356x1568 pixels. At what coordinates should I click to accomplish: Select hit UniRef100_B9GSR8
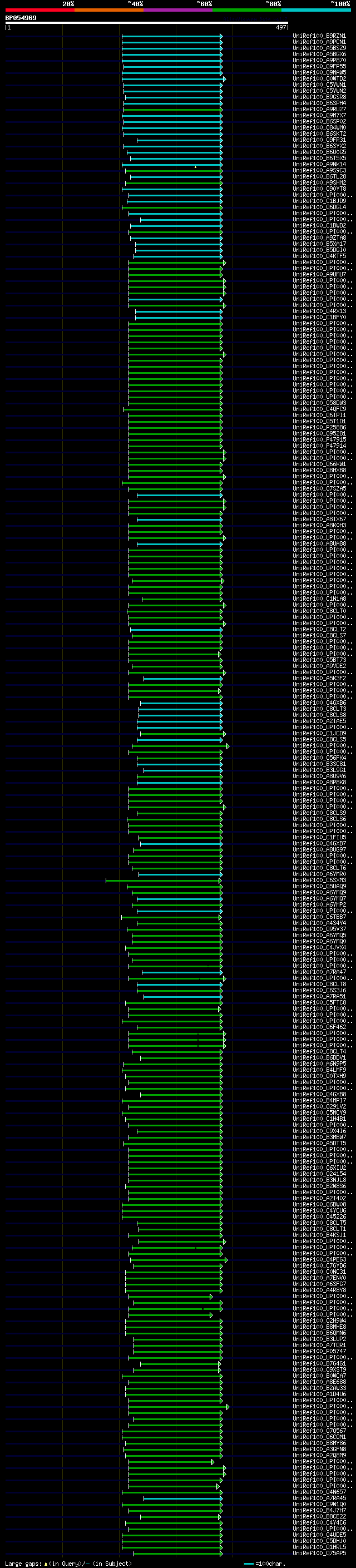click(319, 97)
